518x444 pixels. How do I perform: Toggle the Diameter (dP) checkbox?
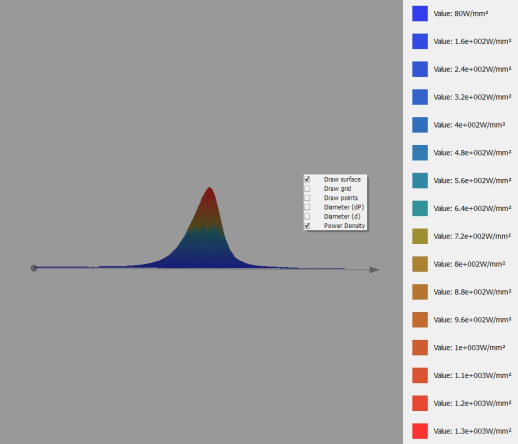(x=307, y=207)
